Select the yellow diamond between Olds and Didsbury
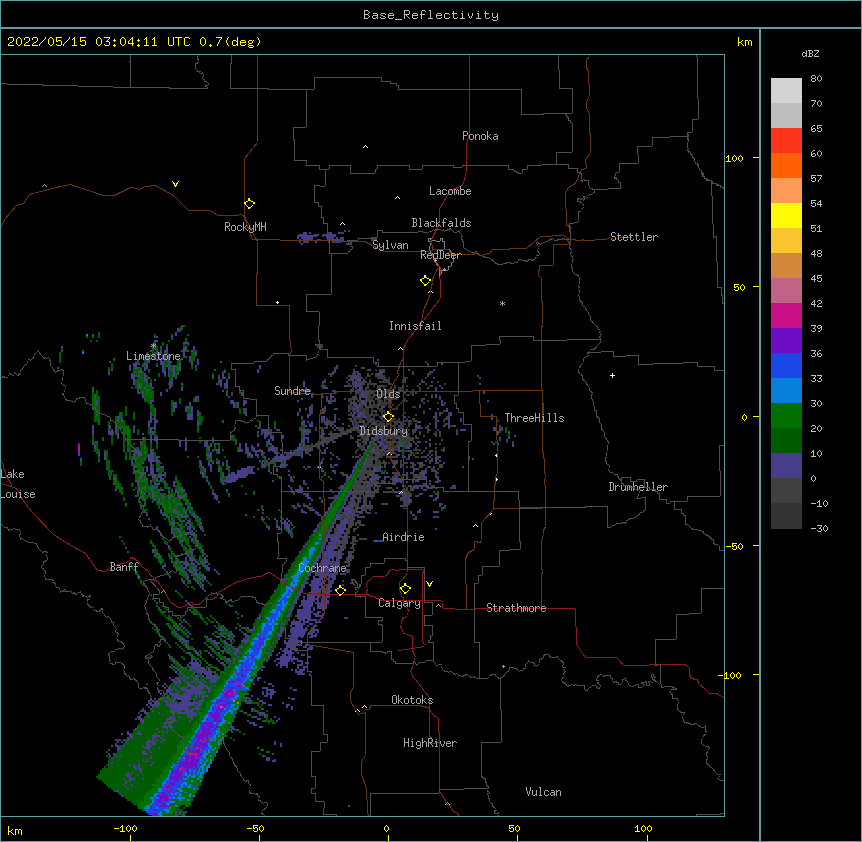This screenshot has width=862, height=842. tap(388, 417)
